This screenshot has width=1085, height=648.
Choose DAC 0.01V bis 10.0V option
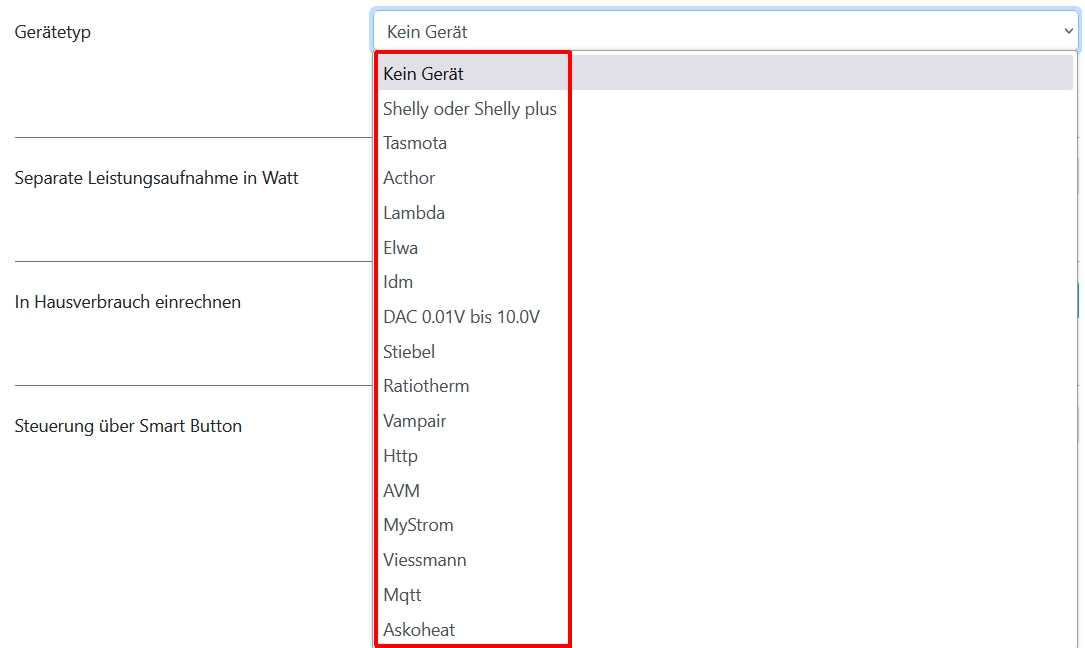coord(725,317)
